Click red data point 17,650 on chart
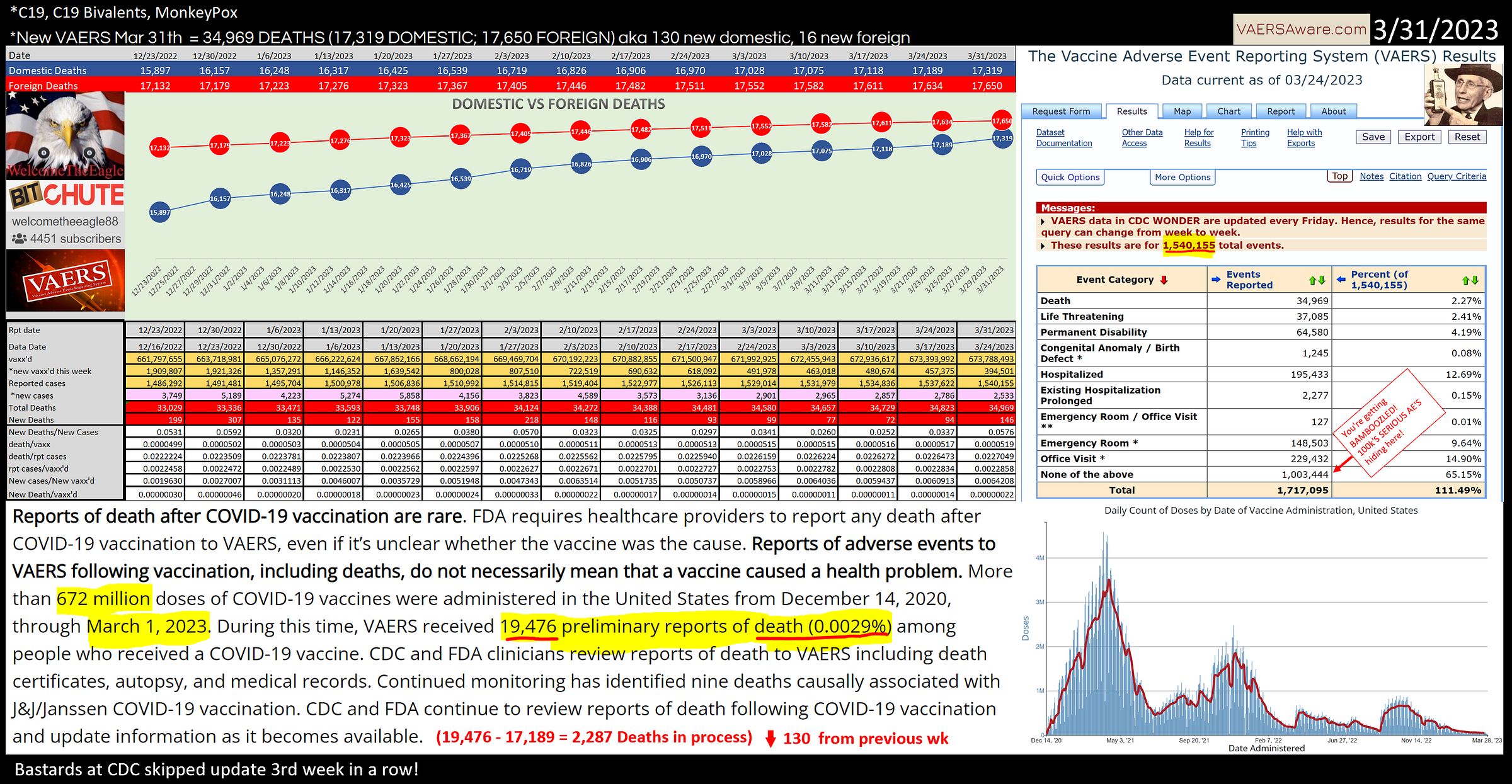Viewport: 1512px width, 784px height. (1002, 121)
